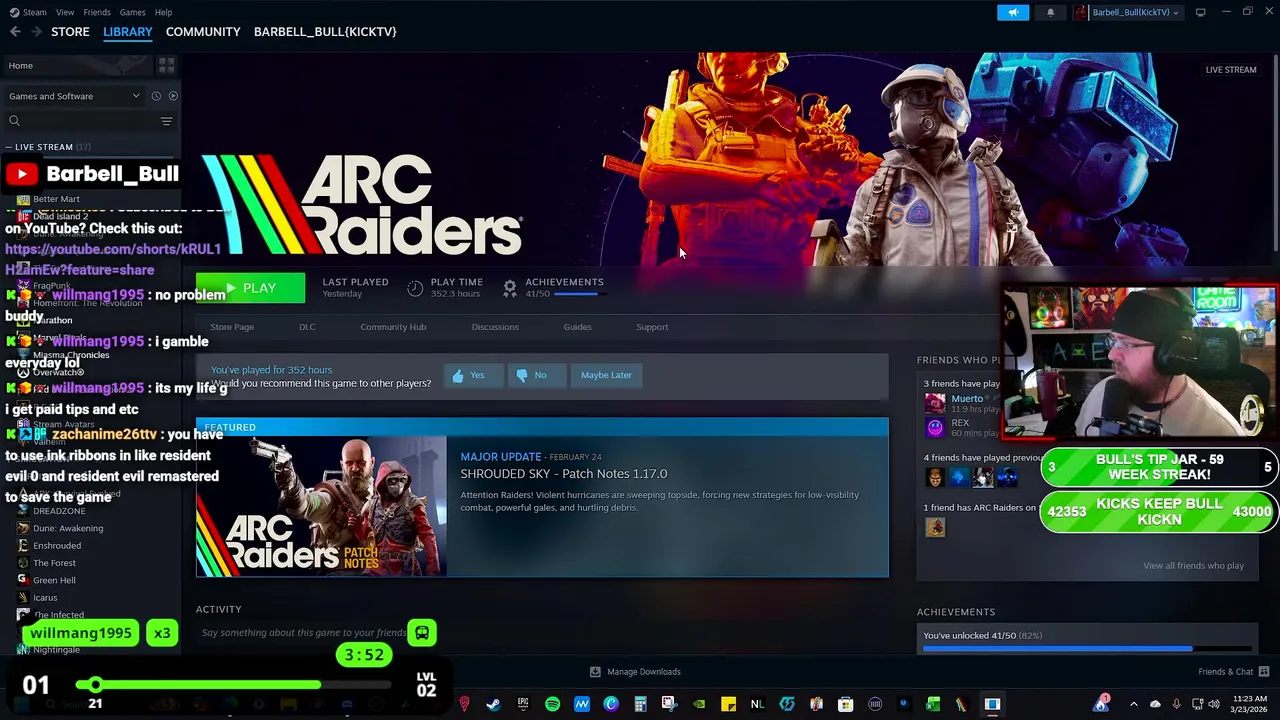Click the library search magnifier icon

tap(14, 121)
